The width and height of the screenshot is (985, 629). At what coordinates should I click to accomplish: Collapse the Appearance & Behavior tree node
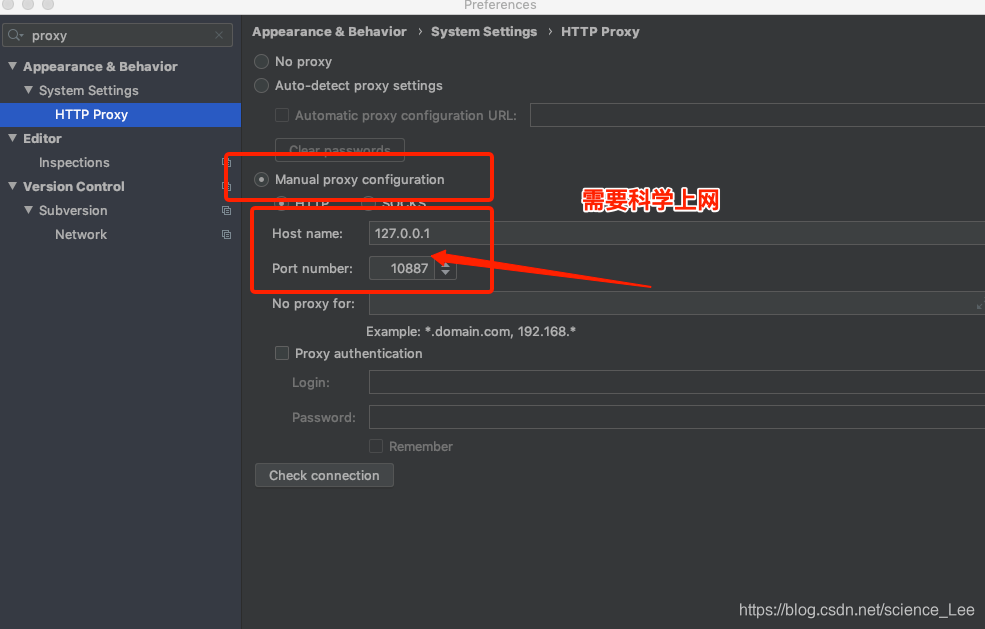click(13, 66)
